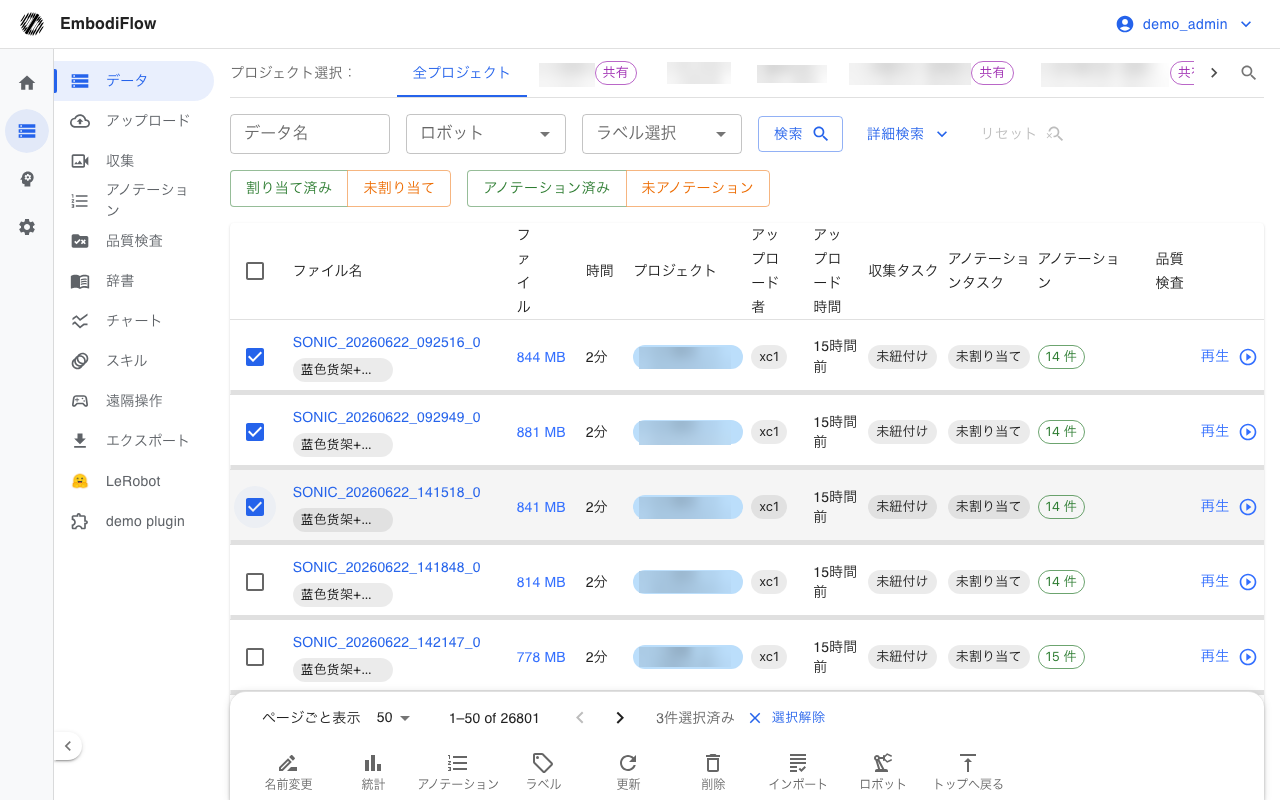The height and width of the screenshot is (800, 1280).
Task: Change rows per page from 50
Action: [x=394, y=718]
